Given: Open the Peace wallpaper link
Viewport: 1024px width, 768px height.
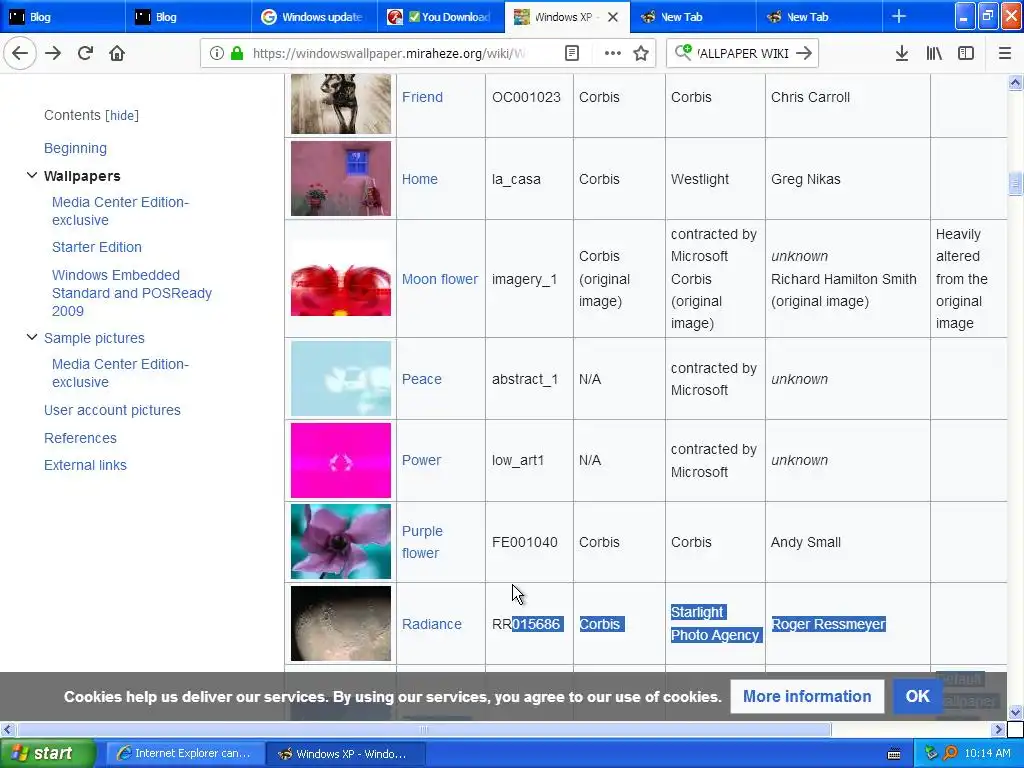Looking at the screenshot, I should coord(421,379).
